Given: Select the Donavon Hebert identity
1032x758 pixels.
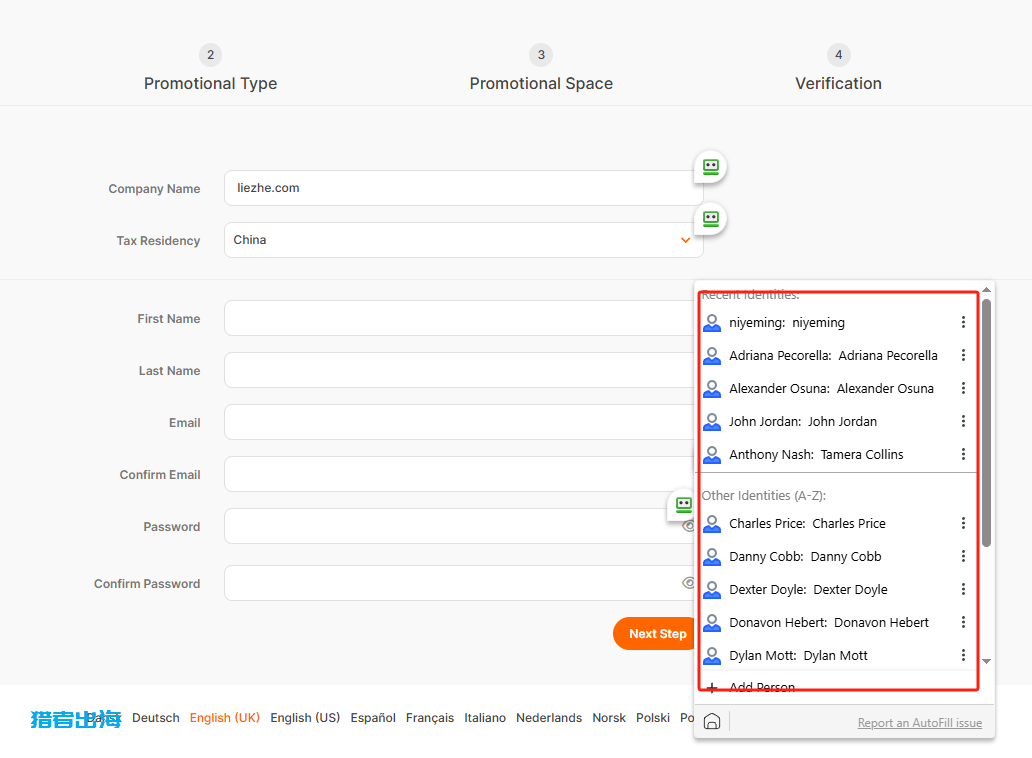Looking at the screenshot, I should (829, 622).
